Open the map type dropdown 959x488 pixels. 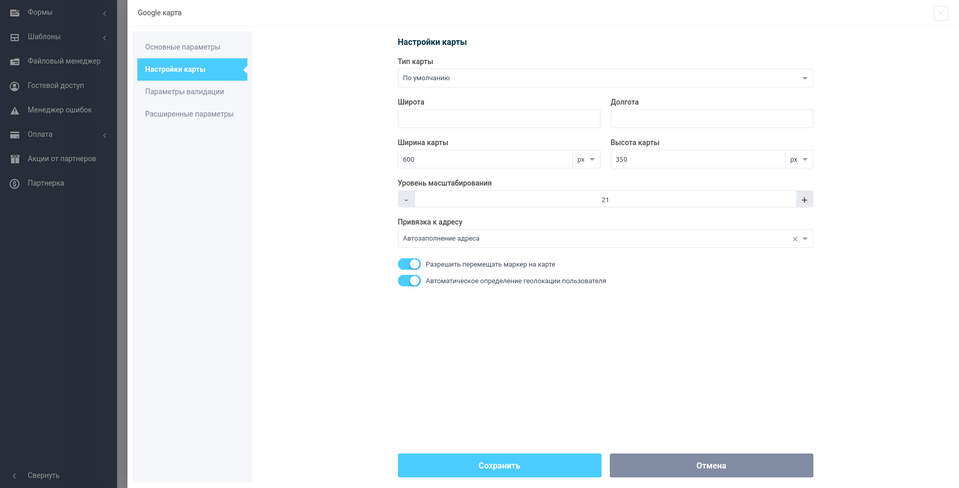(605, 78)
